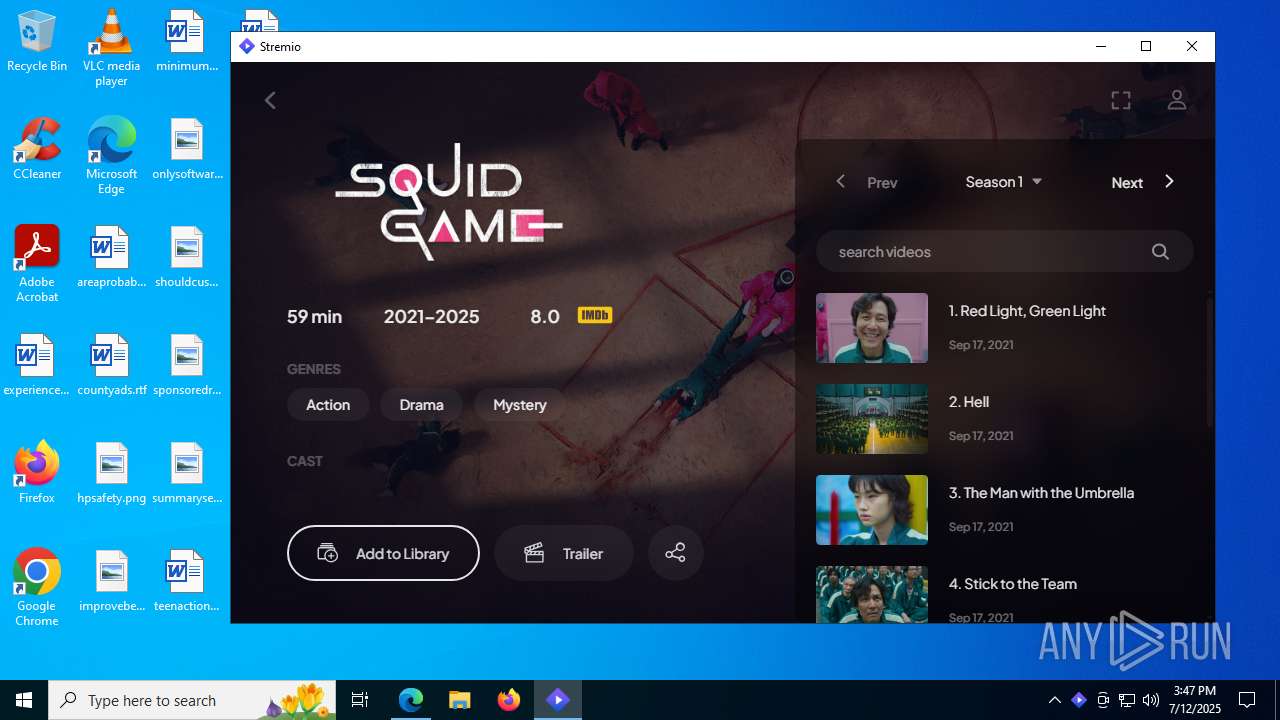This screenshot has width=1280, height=720.
Task: Select the Drama genre tag
Action: (421, 405)
